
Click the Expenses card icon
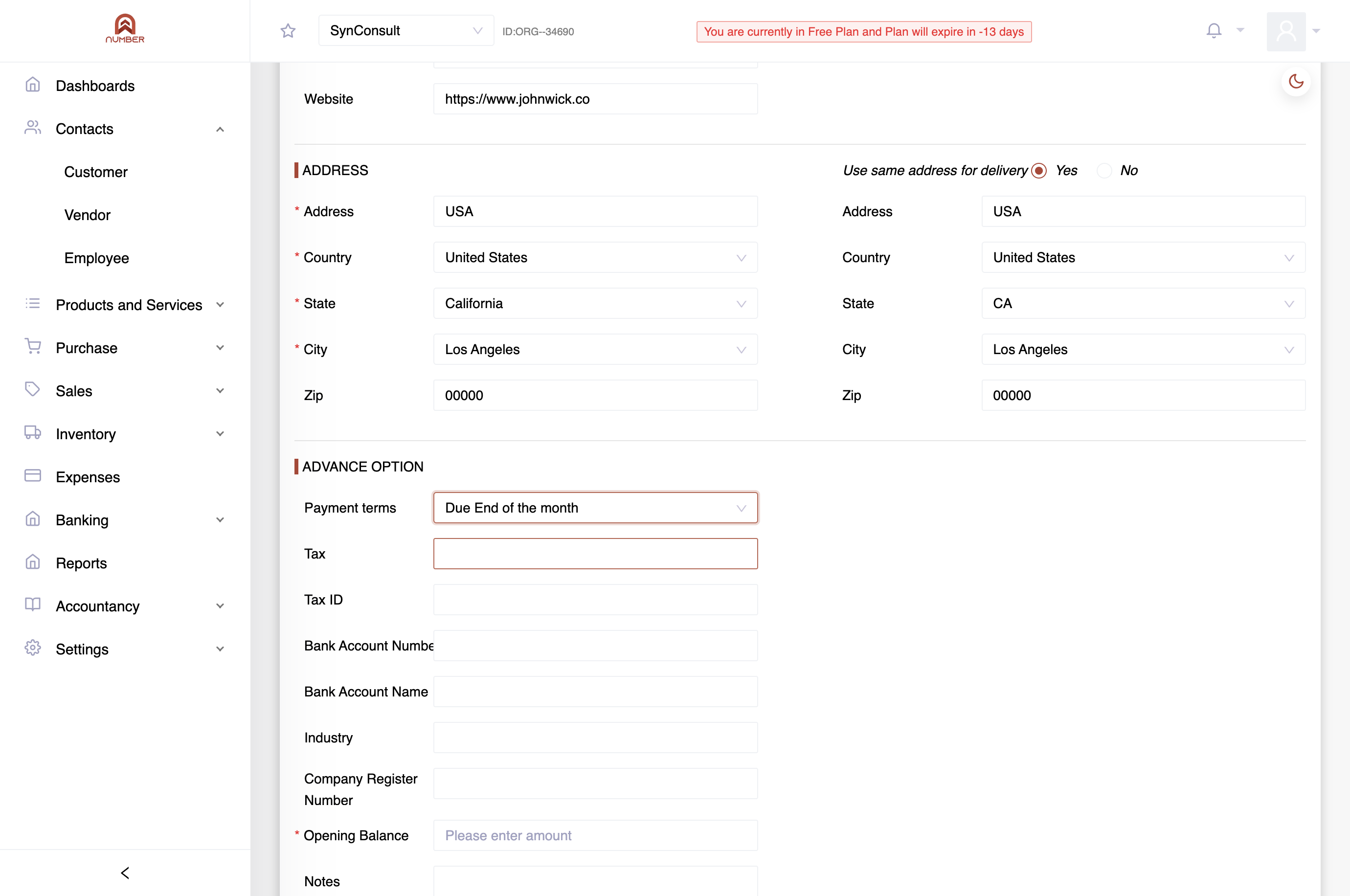click(x=33, y=476)
